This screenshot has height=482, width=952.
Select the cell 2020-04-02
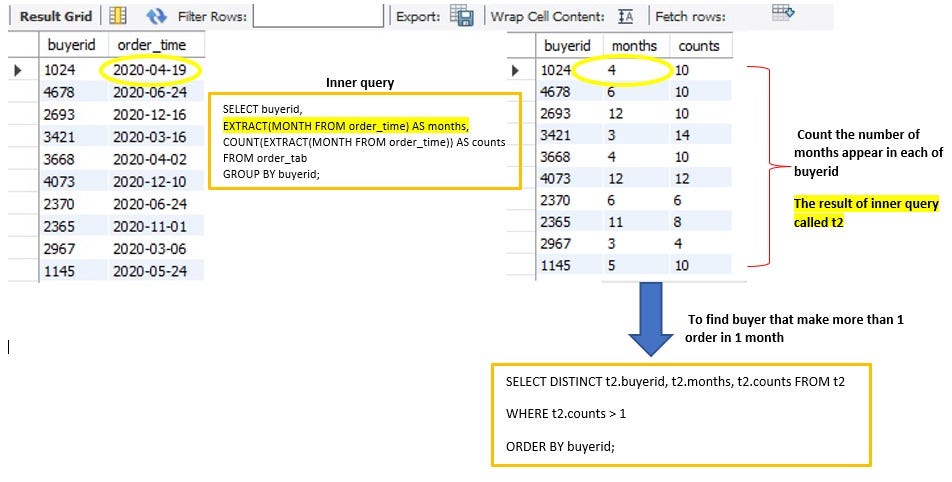click(x=150, y=160)
